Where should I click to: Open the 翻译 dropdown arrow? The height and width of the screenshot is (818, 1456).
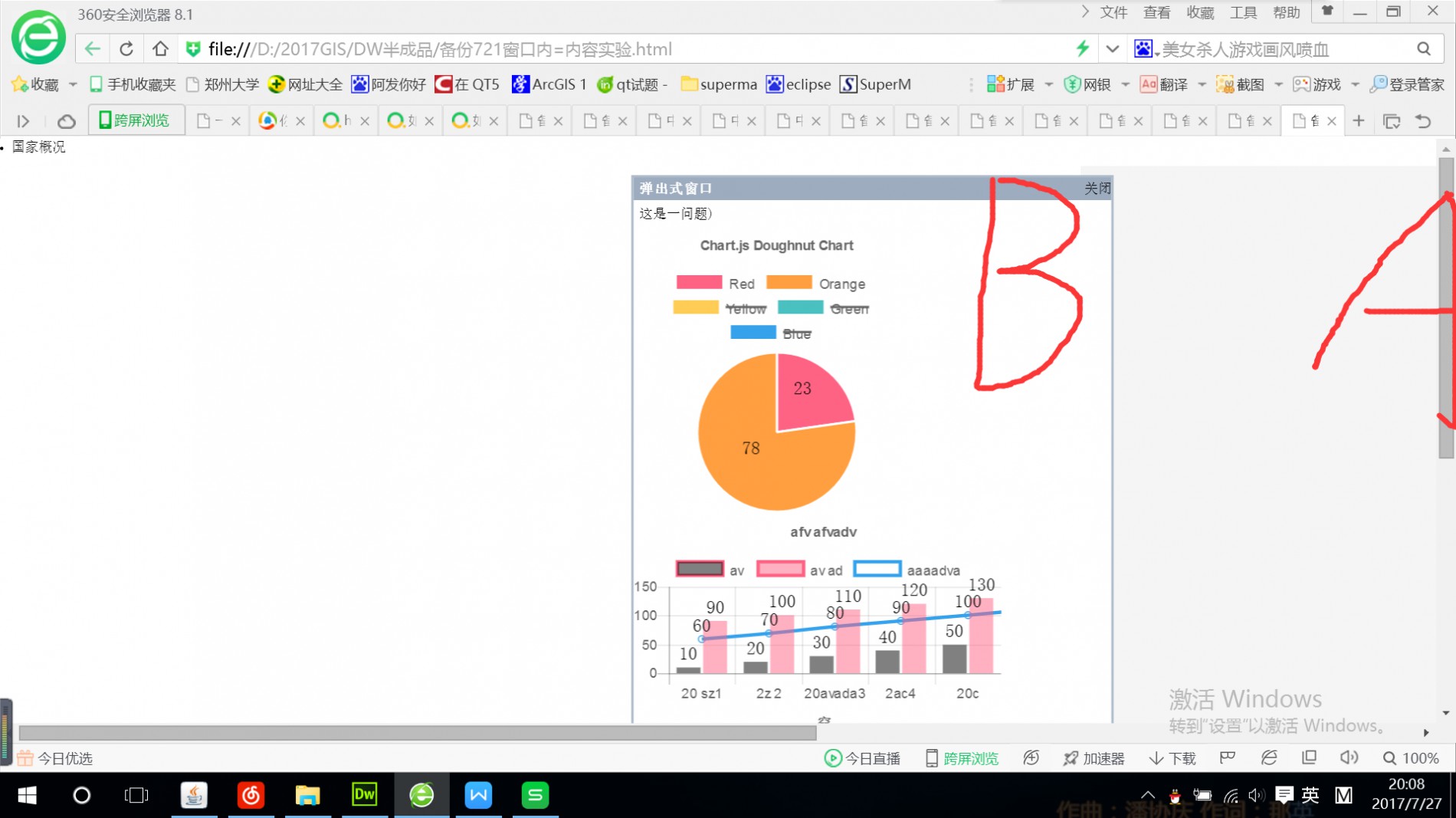point(1202,84)
